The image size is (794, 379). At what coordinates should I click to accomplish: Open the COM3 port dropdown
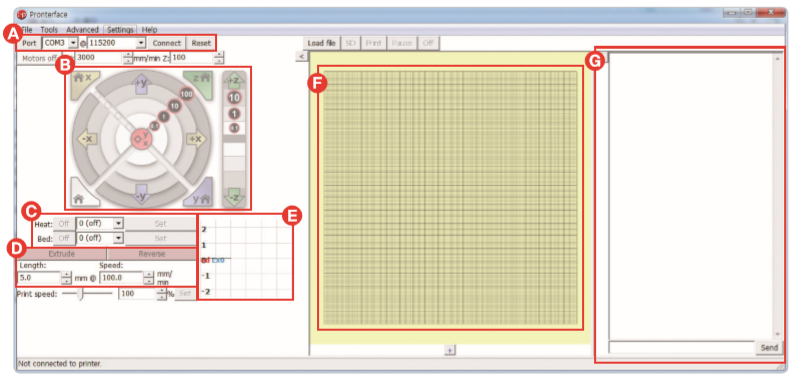pyautogui.click(x=73, y=43)
